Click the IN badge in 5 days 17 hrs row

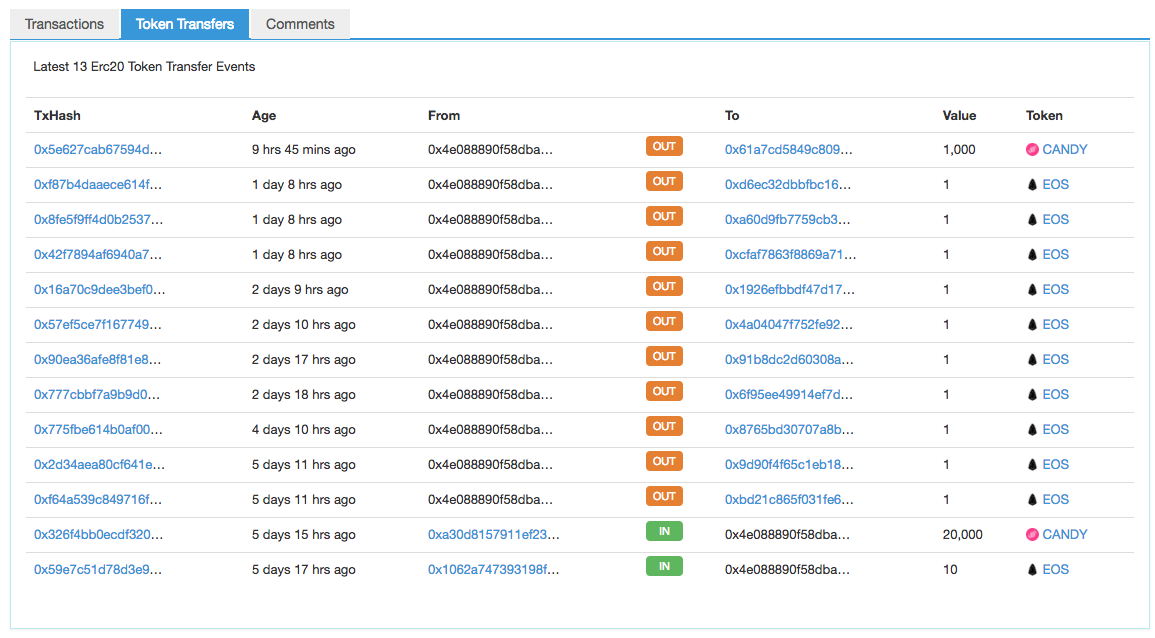click(x=664, y=567)
